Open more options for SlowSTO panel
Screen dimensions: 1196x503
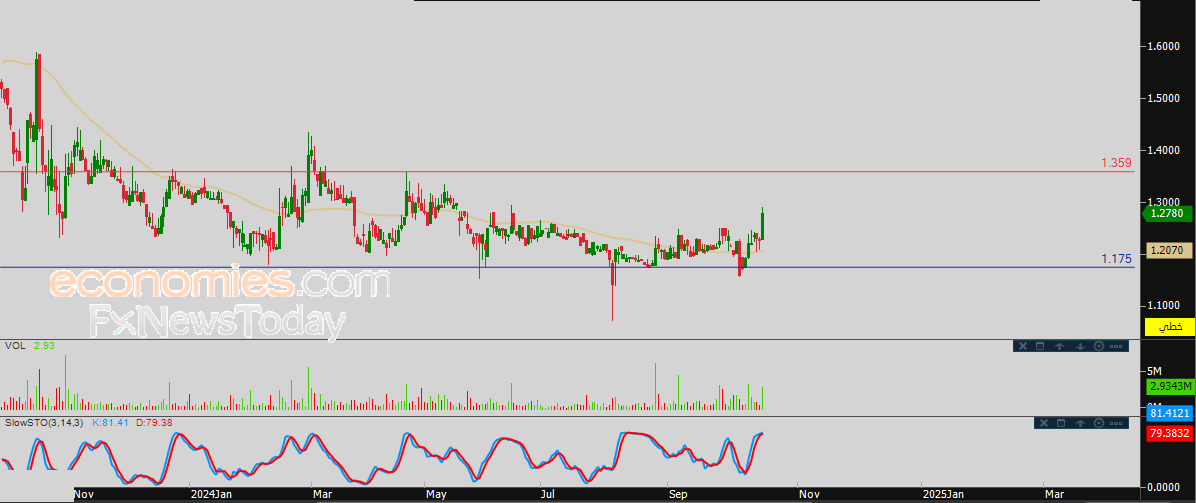point(1116,423)
